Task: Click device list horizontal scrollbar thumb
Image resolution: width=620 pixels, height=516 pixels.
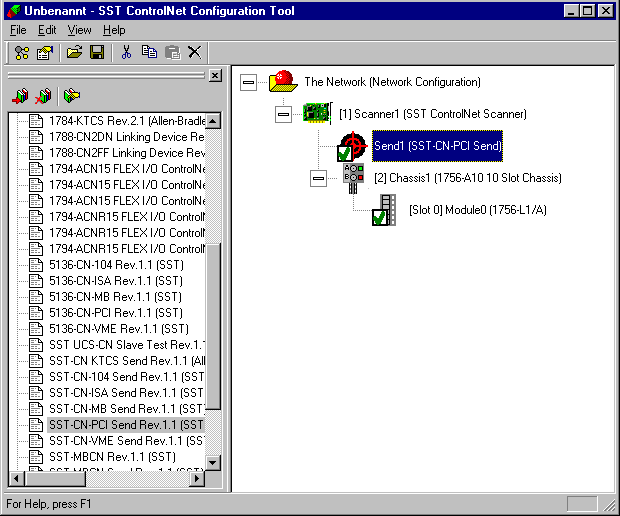Action: coord(55,478)
